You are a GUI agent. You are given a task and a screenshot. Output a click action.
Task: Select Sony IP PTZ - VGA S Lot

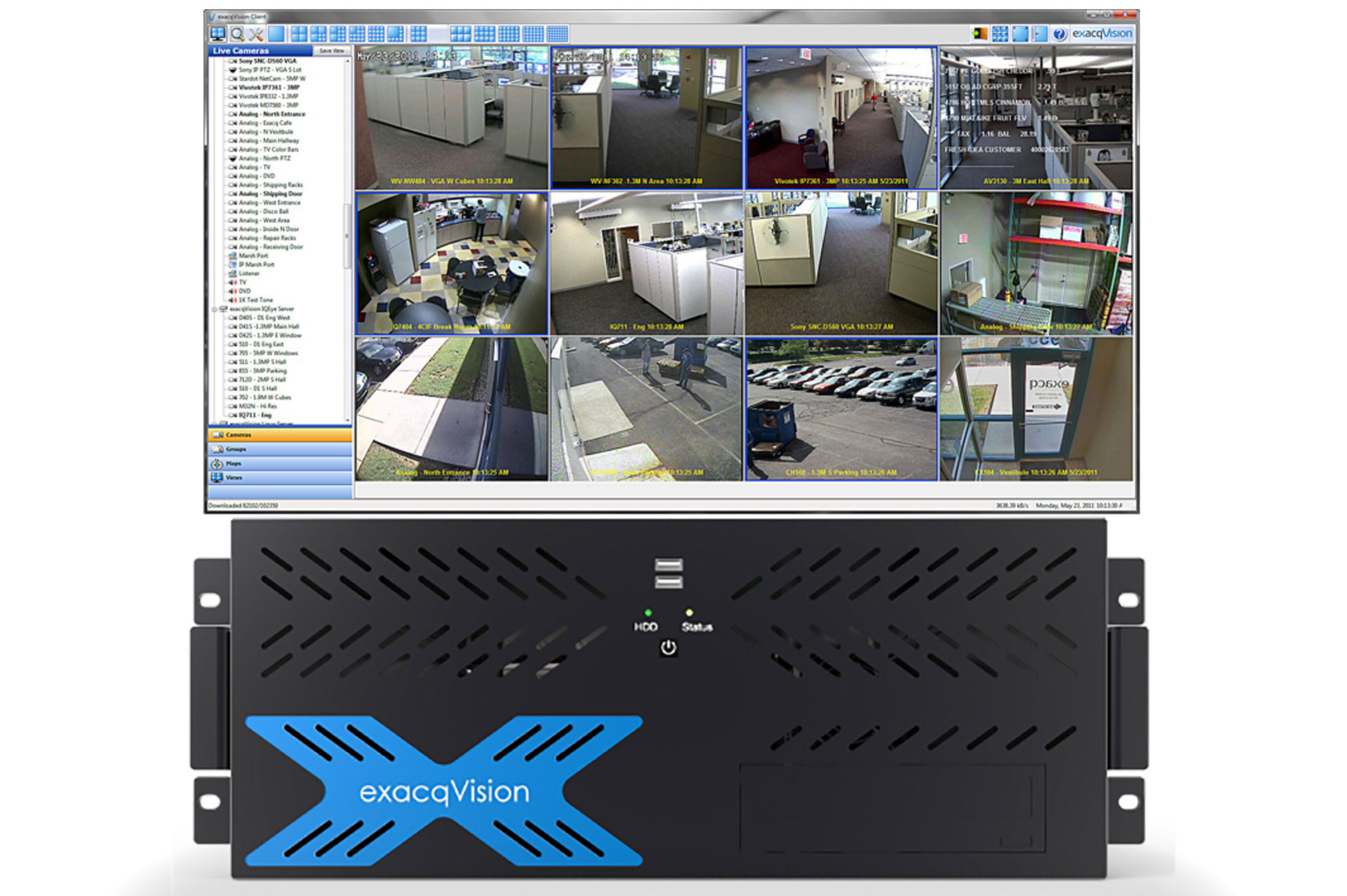point(269,69)
